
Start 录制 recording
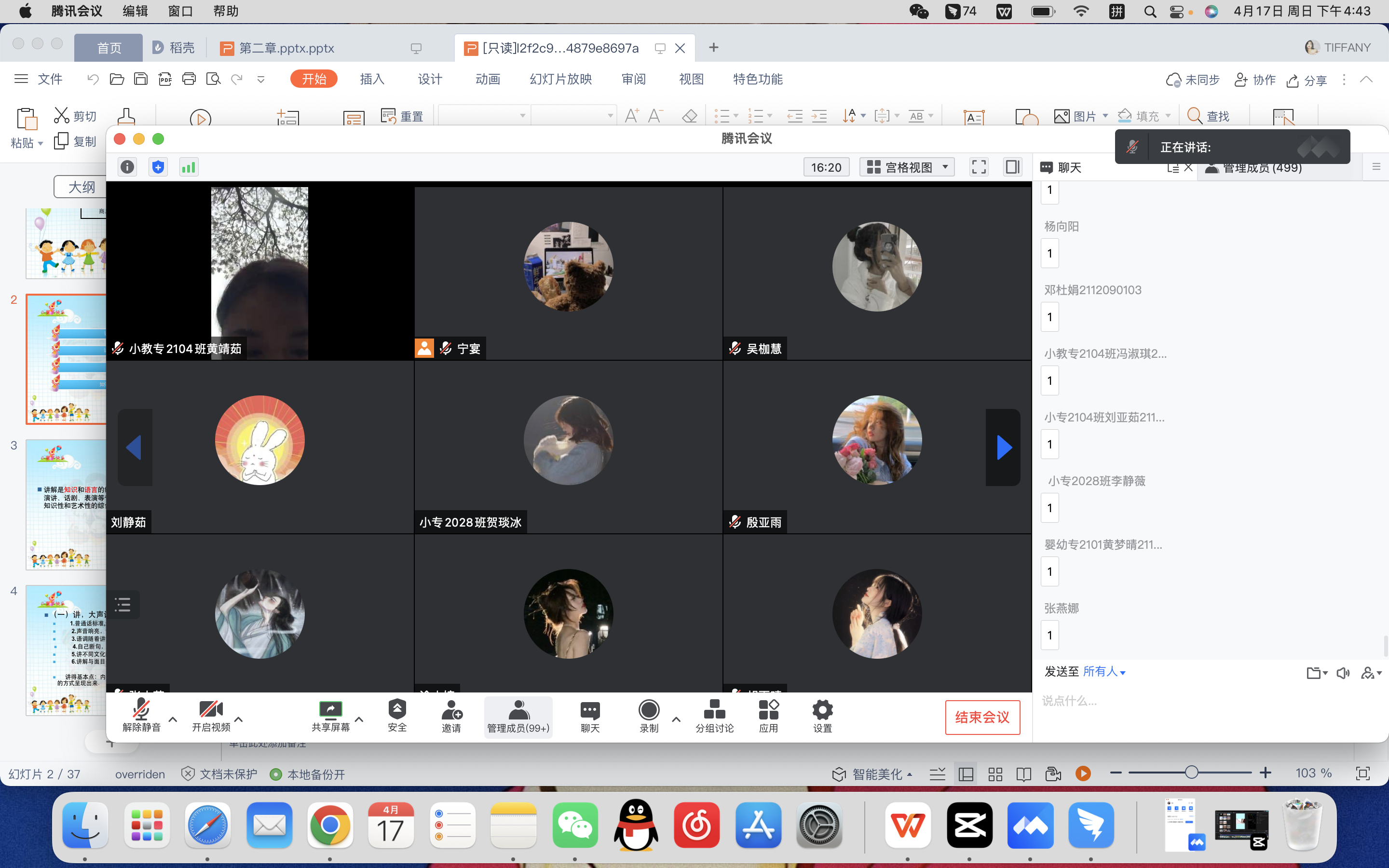pos(649,716)
